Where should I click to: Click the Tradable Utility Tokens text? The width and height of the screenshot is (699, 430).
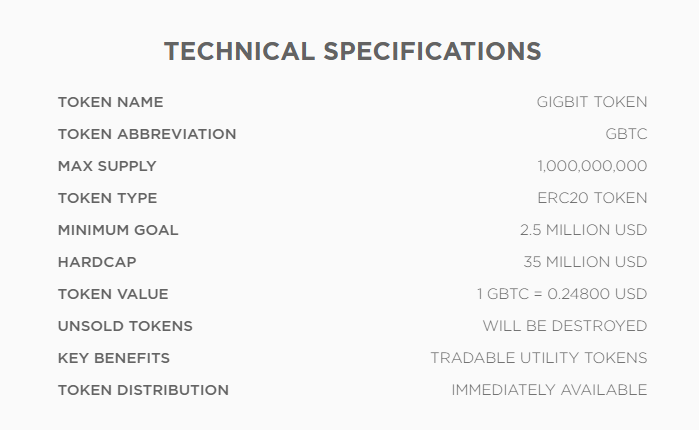coord(539,359)
